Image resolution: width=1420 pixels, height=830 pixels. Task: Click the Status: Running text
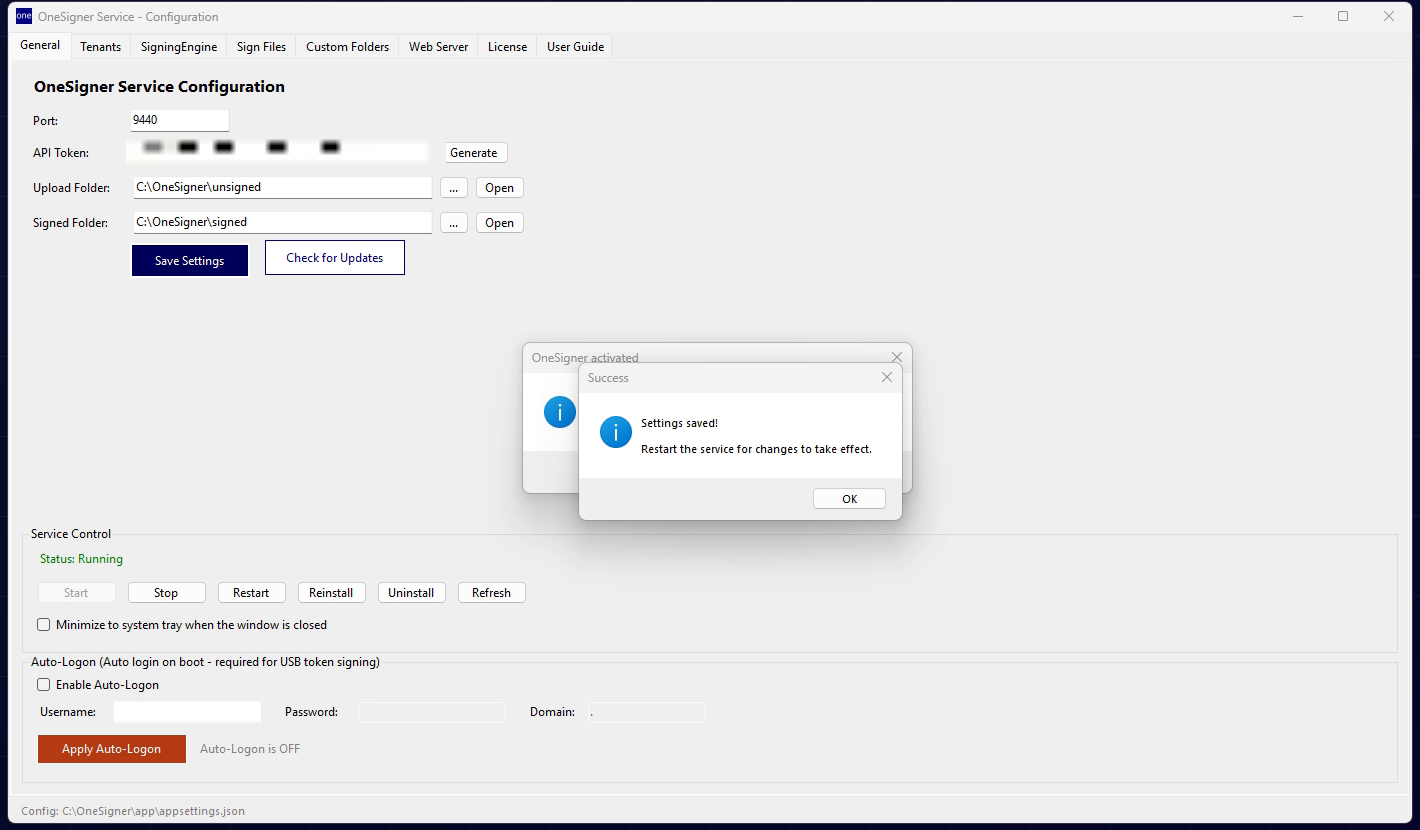click(x=81, y=559)
